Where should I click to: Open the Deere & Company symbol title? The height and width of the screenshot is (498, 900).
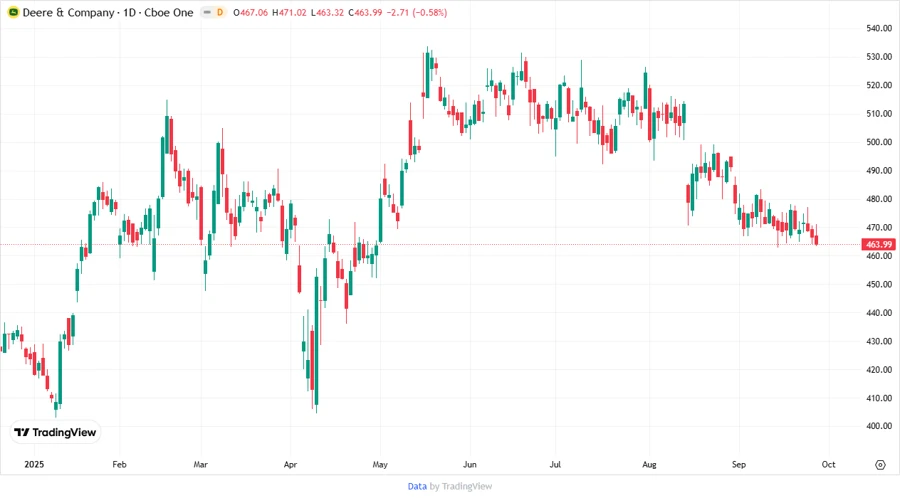click(x=108, y=13)
